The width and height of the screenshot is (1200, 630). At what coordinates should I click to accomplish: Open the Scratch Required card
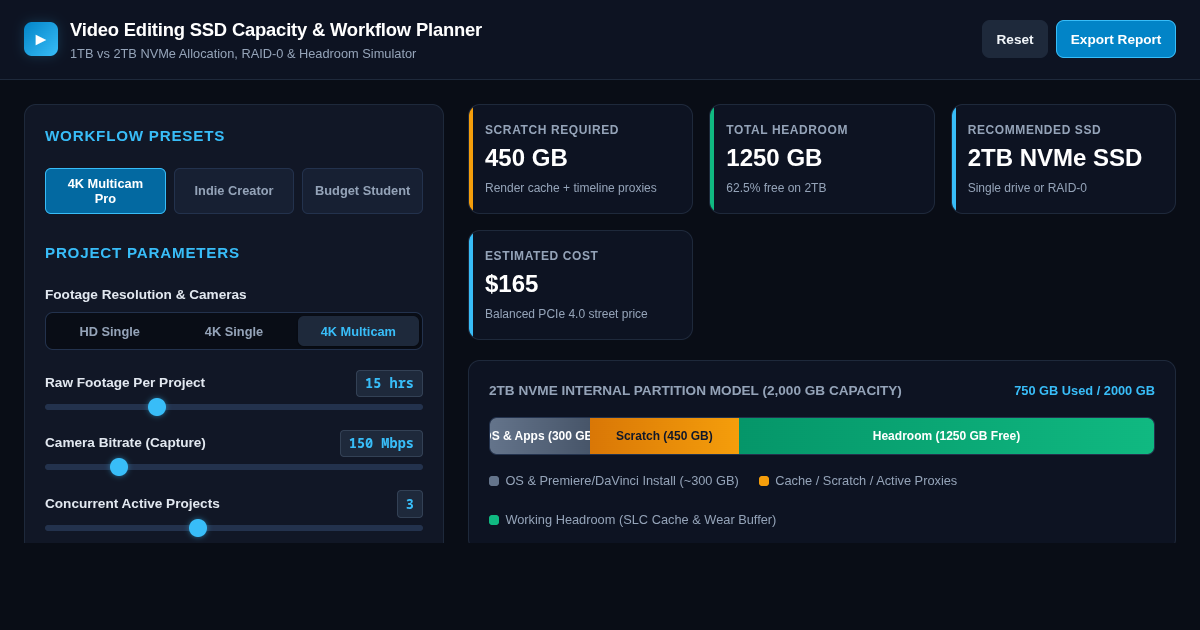tap(580, 159)
